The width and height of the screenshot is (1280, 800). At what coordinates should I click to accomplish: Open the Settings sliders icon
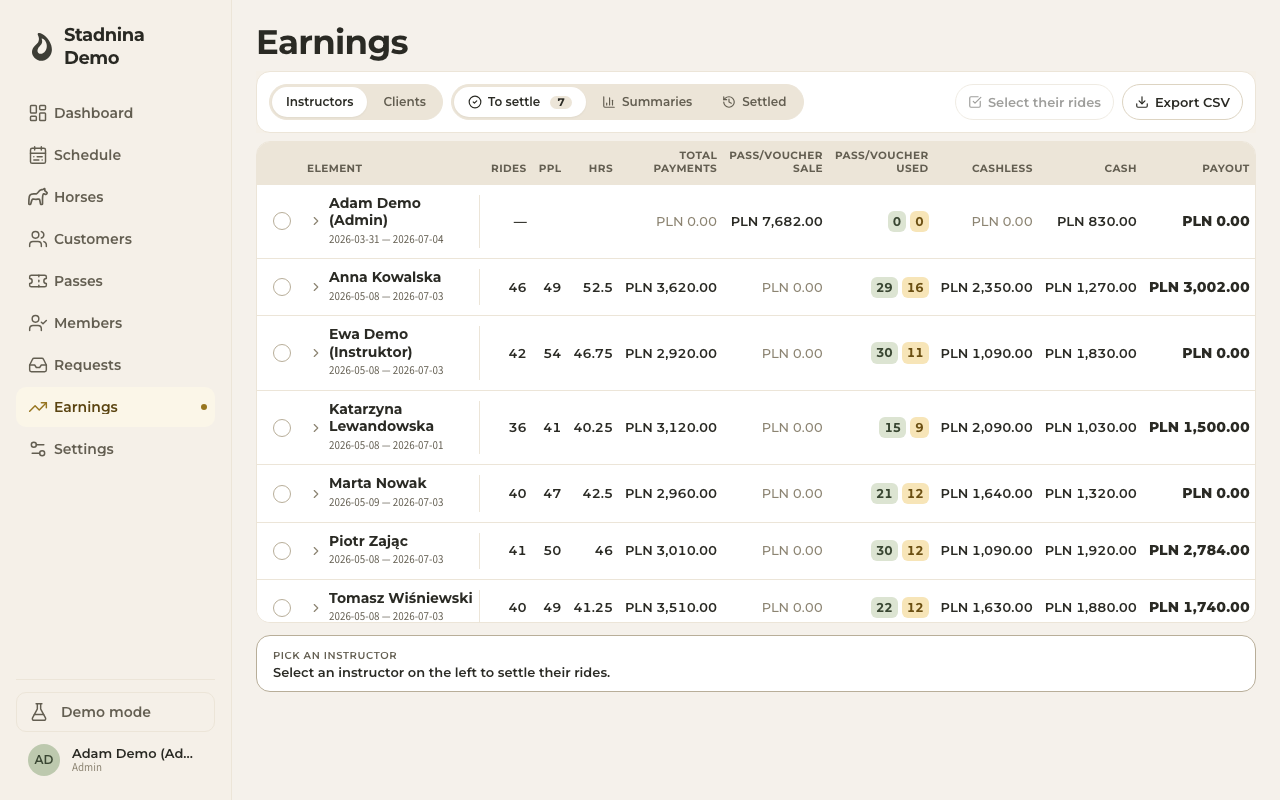[38, 449]
